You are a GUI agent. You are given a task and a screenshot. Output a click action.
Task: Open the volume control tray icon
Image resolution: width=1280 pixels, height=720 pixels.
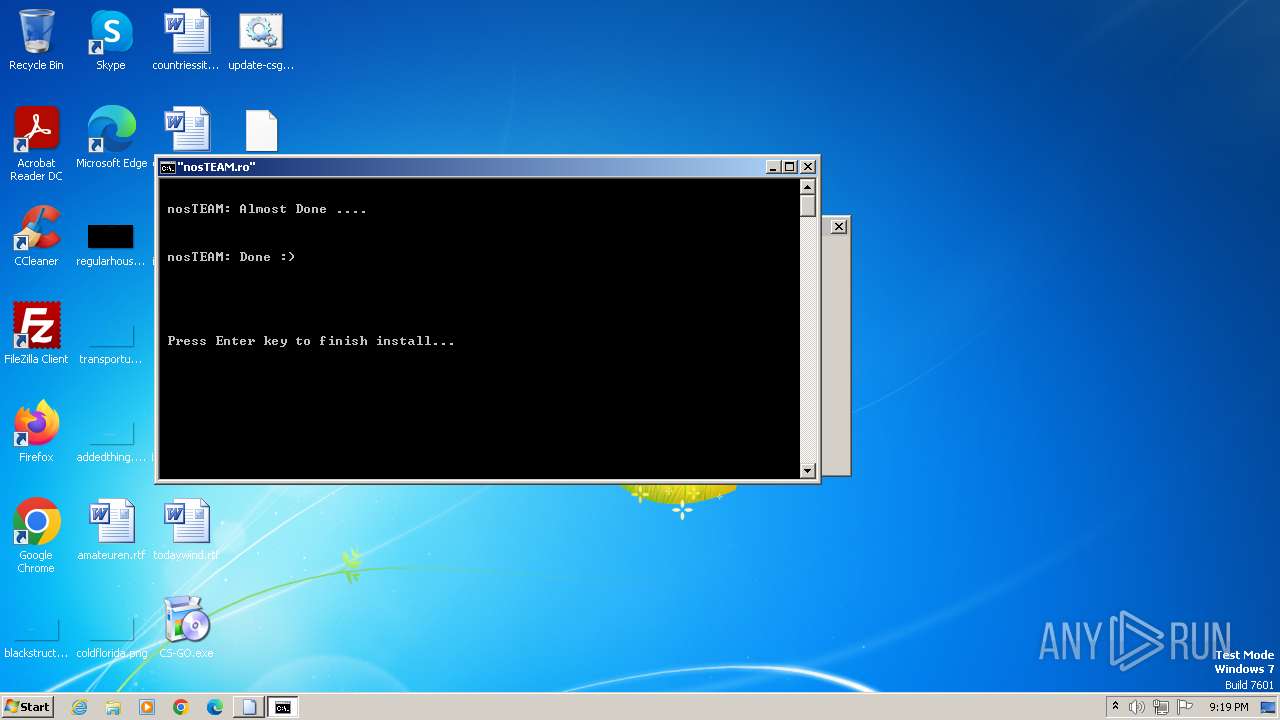(x=1137, y=707)
